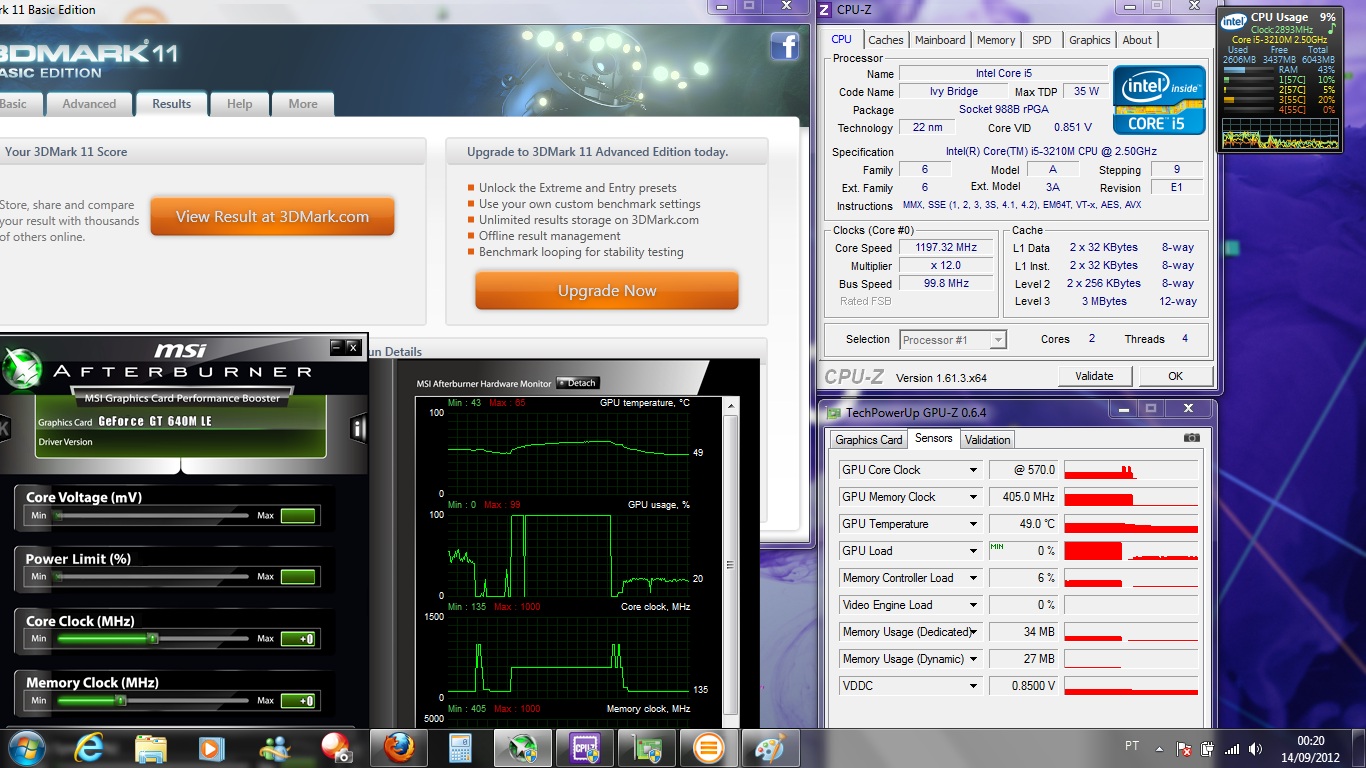
Task: Click the Core Voltage (mV) slider
Action: coord(152,516)
